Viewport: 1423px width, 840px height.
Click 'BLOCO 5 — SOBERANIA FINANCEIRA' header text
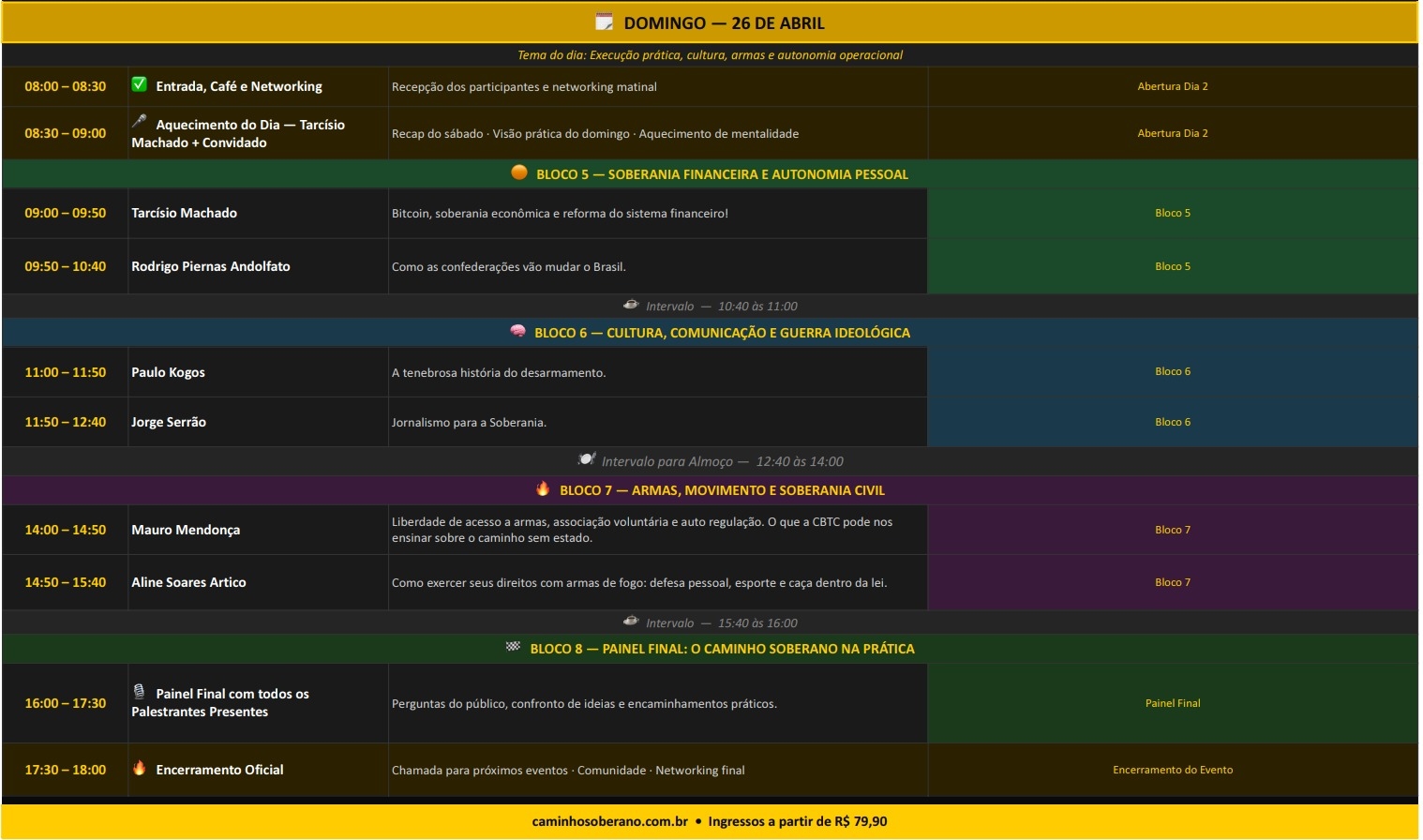coord(723,174)
